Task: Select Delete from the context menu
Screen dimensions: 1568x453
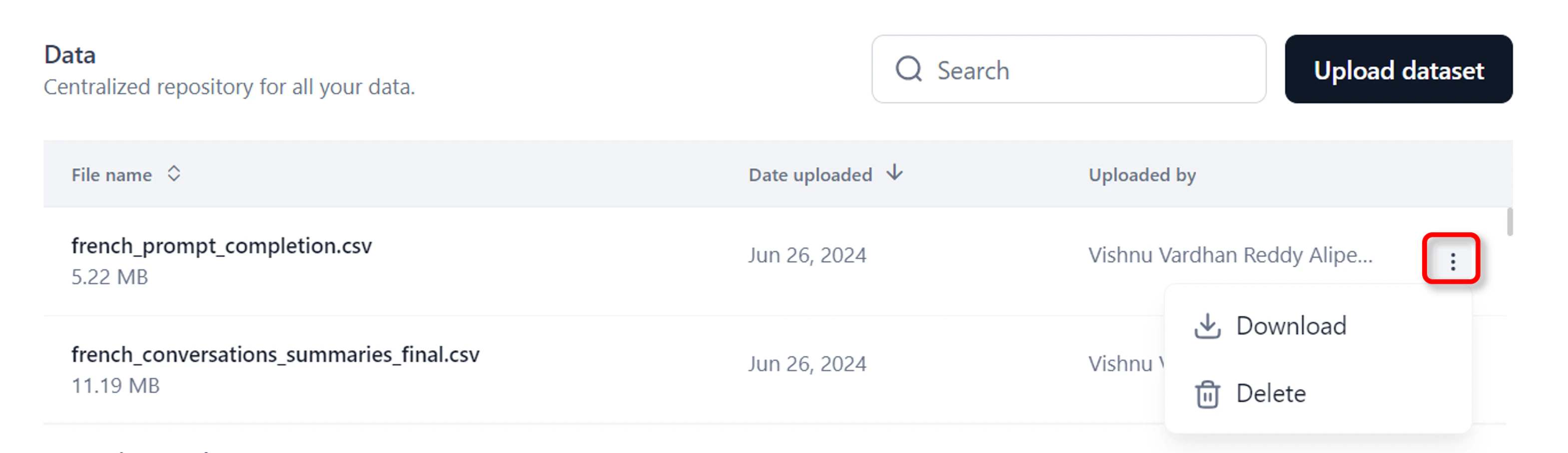Action: point(1272,394)
